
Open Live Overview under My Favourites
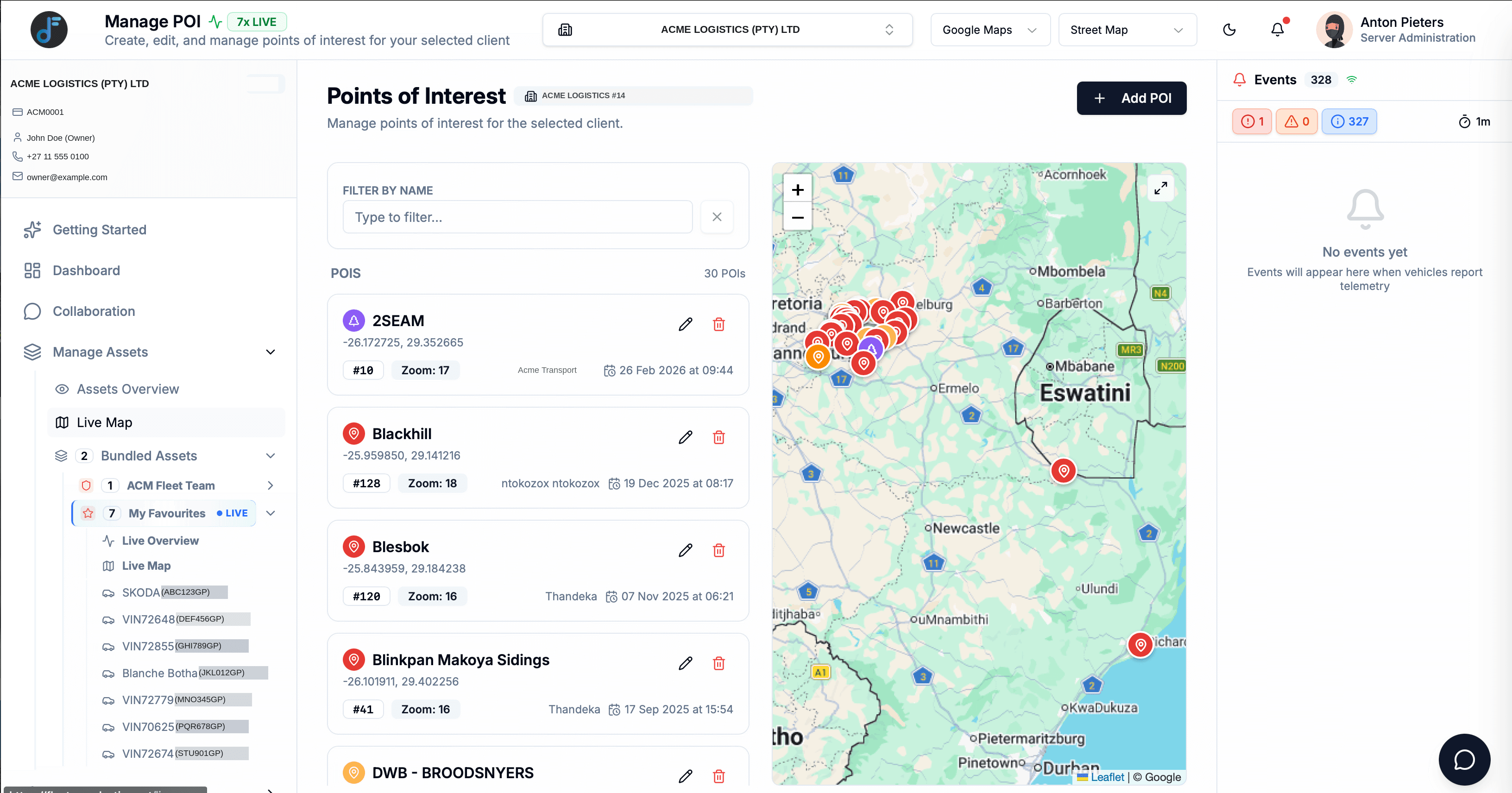point(160,541)
